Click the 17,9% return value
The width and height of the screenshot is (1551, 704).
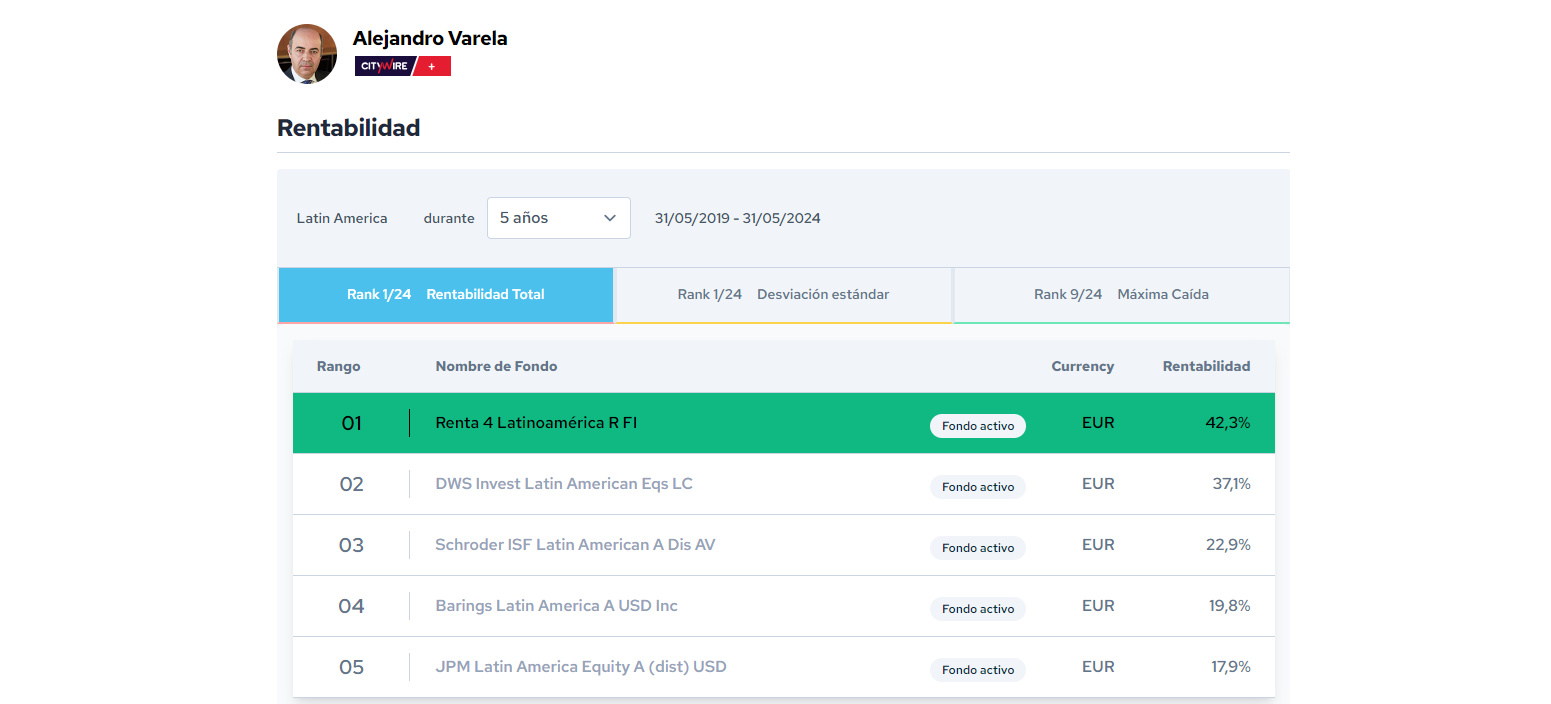(1231, 667)
